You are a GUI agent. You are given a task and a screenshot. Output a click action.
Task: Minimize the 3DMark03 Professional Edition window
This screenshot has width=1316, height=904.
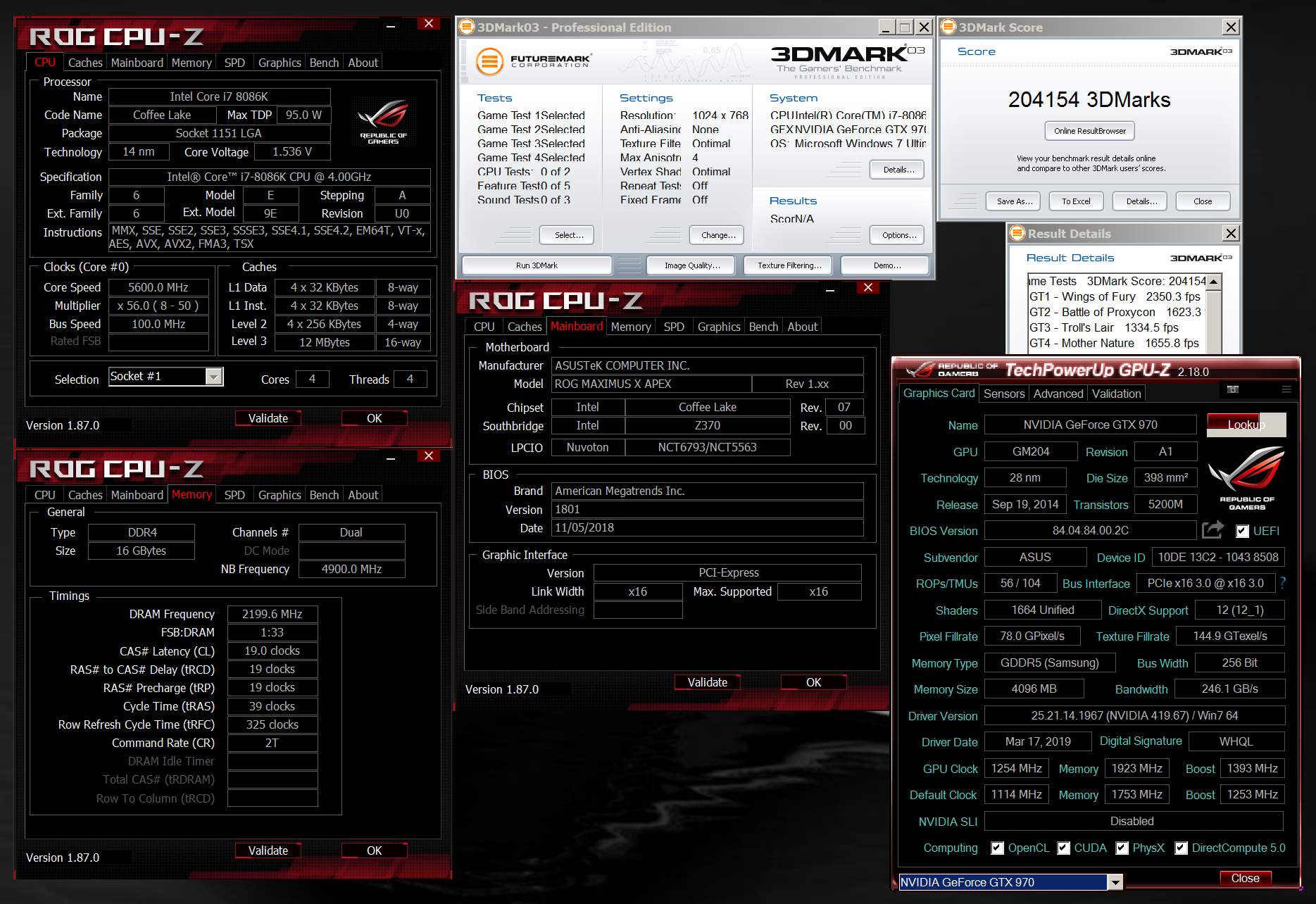[887, 27]
